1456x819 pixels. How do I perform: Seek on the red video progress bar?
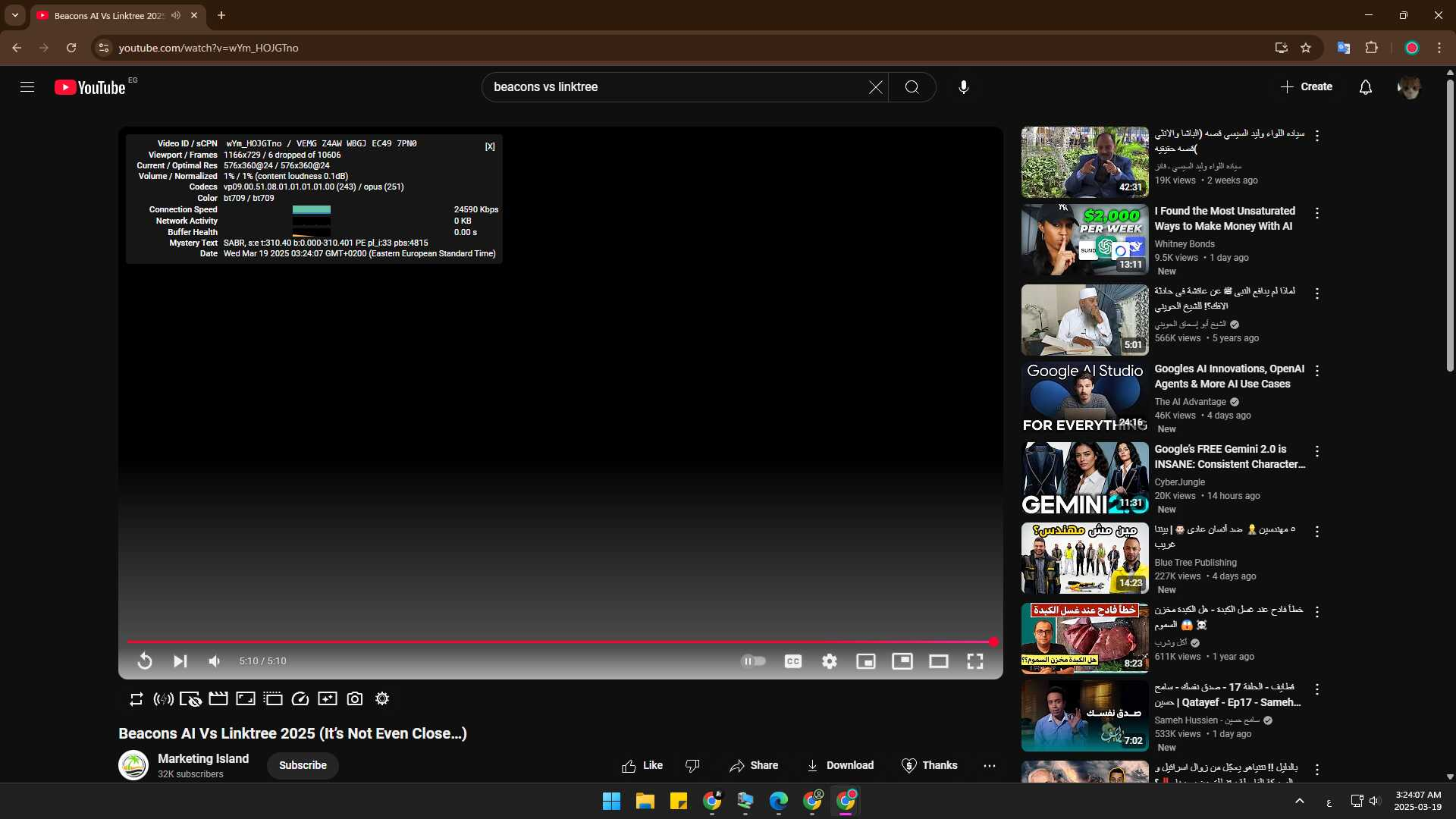coord(560,642)
